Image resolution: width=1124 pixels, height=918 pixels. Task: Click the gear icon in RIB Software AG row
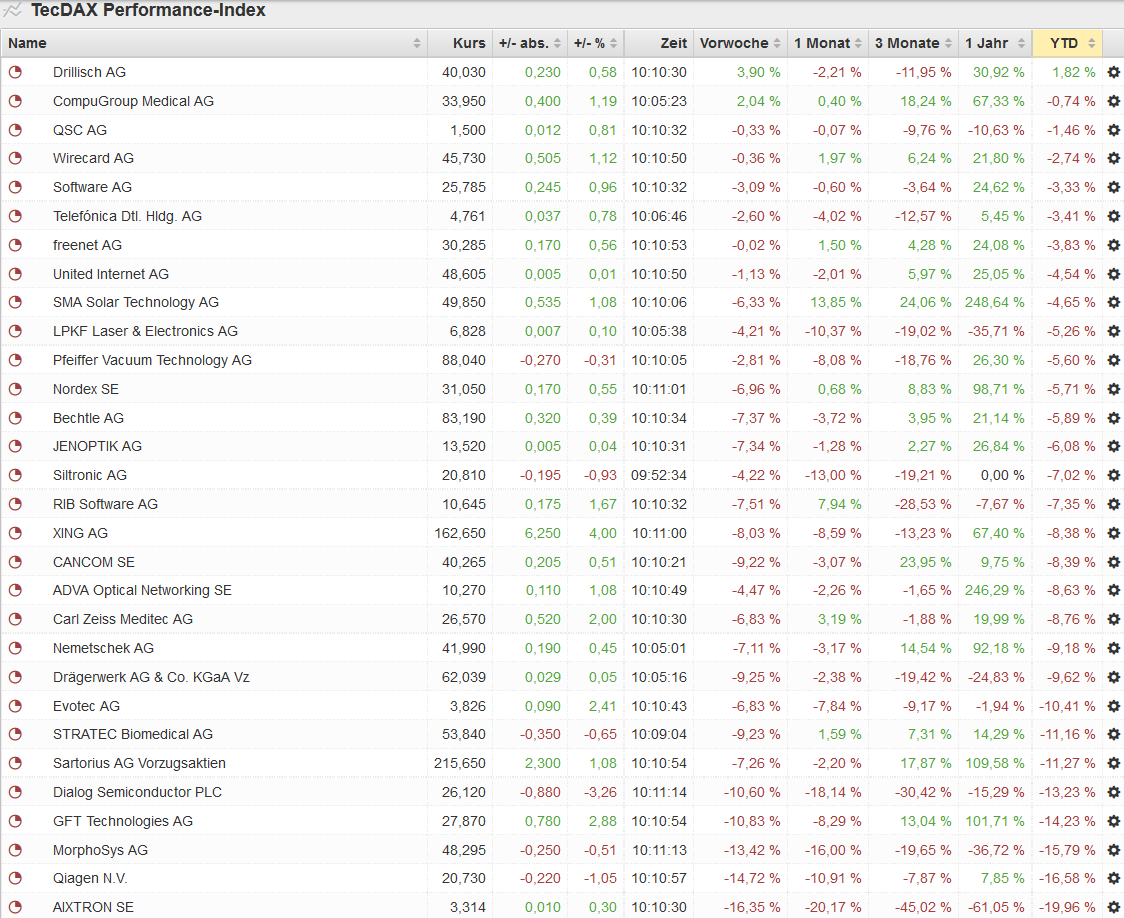click(x=1113, y=505)
